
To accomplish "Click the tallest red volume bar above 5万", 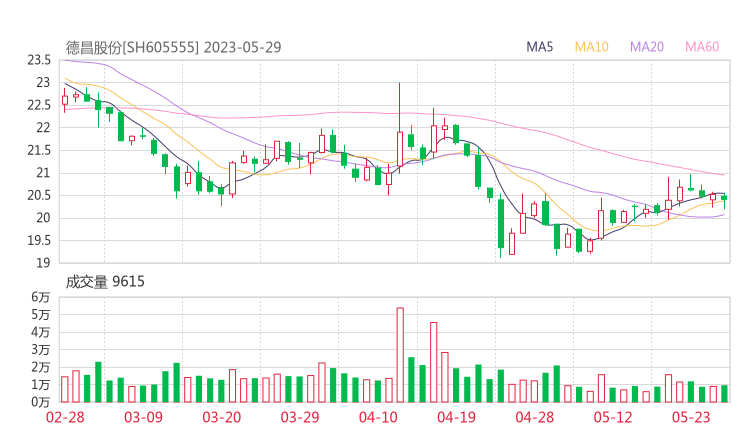I will coord(400,355).
